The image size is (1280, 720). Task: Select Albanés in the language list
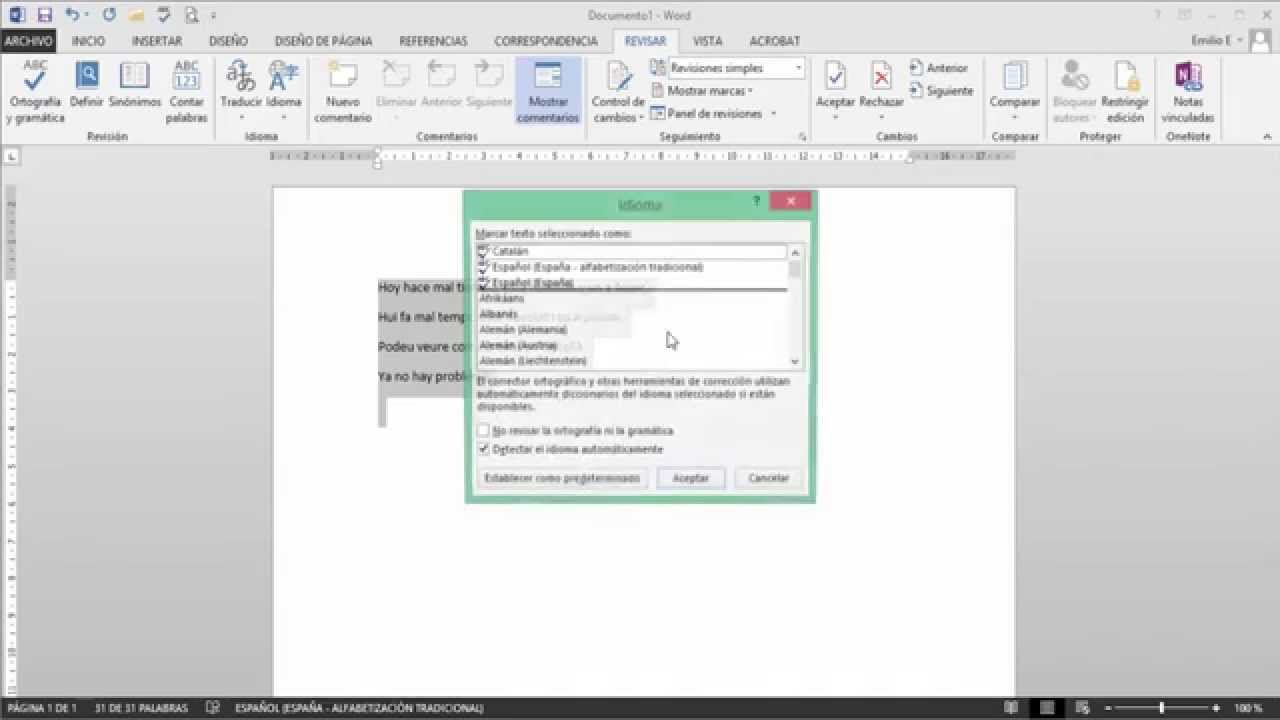(632, 314)
